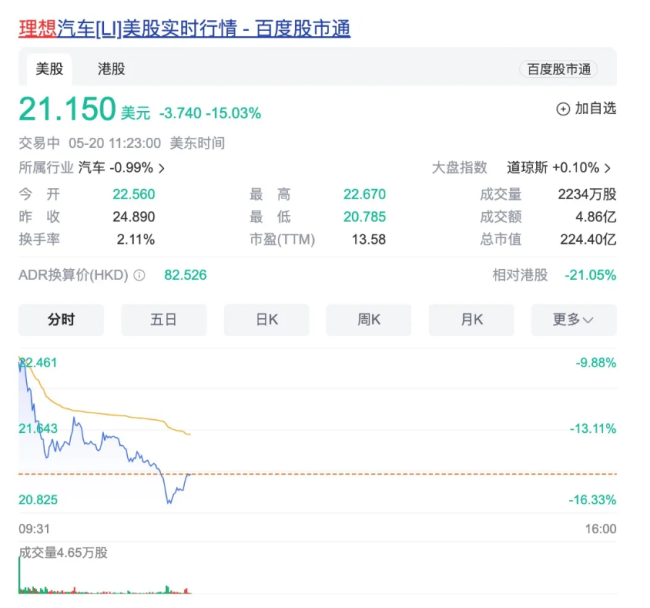Select the 日K chart tab
The width and height of the screenshot is (650, 608).
point(267,320)
